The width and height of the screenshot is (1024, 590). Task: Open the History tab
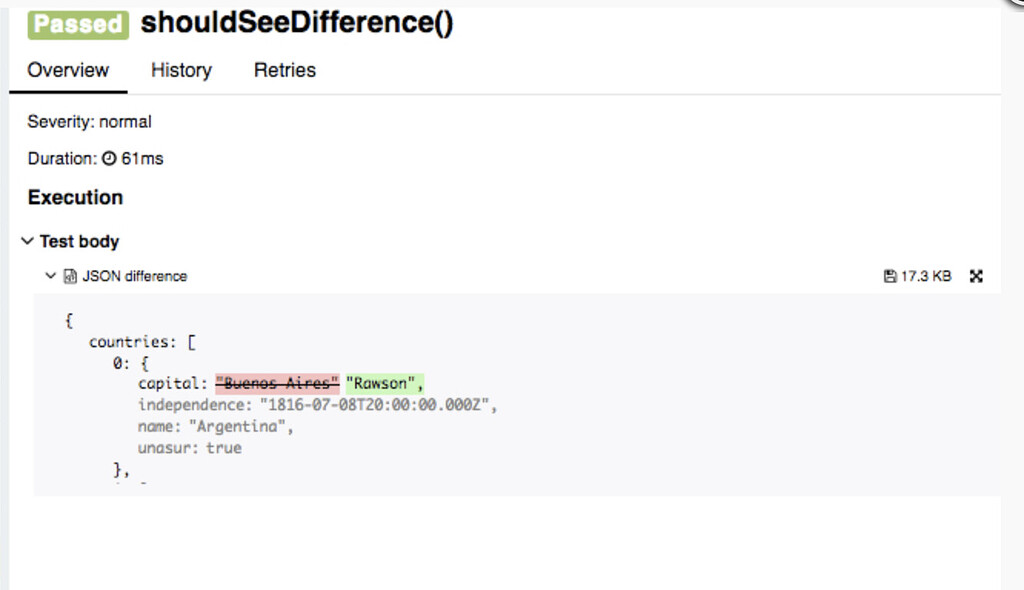coord(181,70)
